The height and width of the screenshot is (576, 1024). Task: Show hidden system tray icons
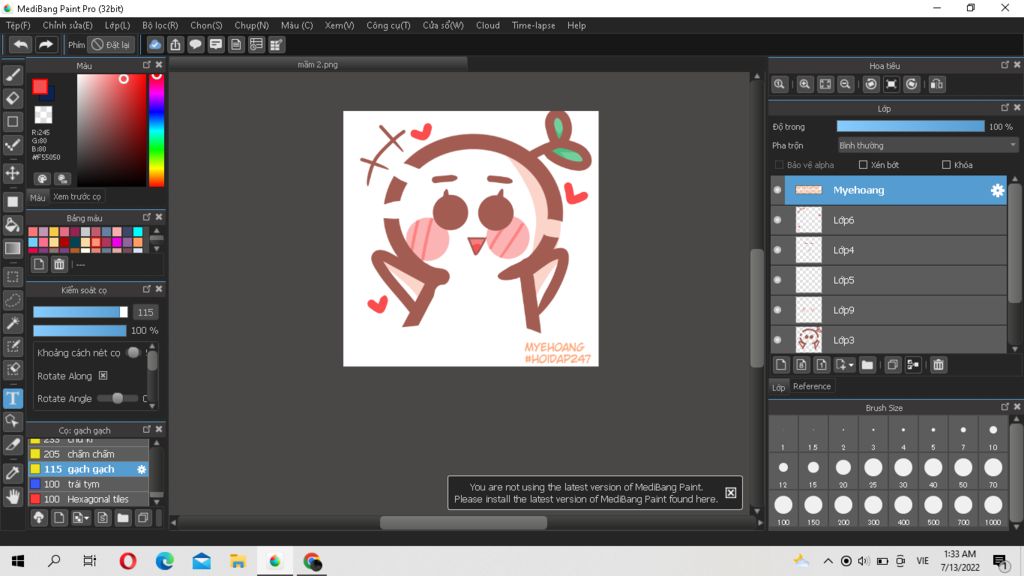(x=827, y=561)
